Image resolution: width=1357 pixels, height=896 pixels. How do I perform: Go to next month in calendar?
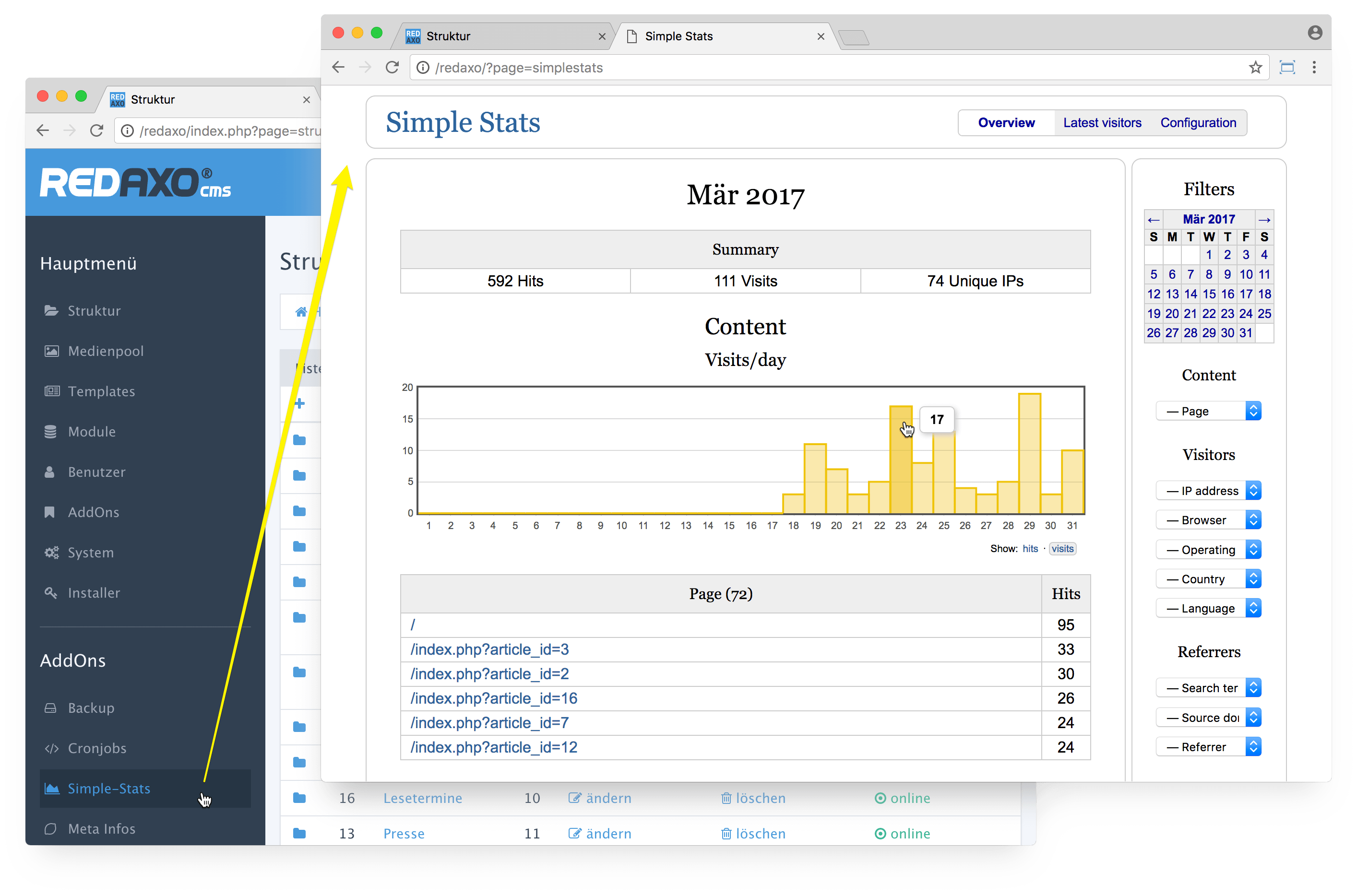point(1264,219)
